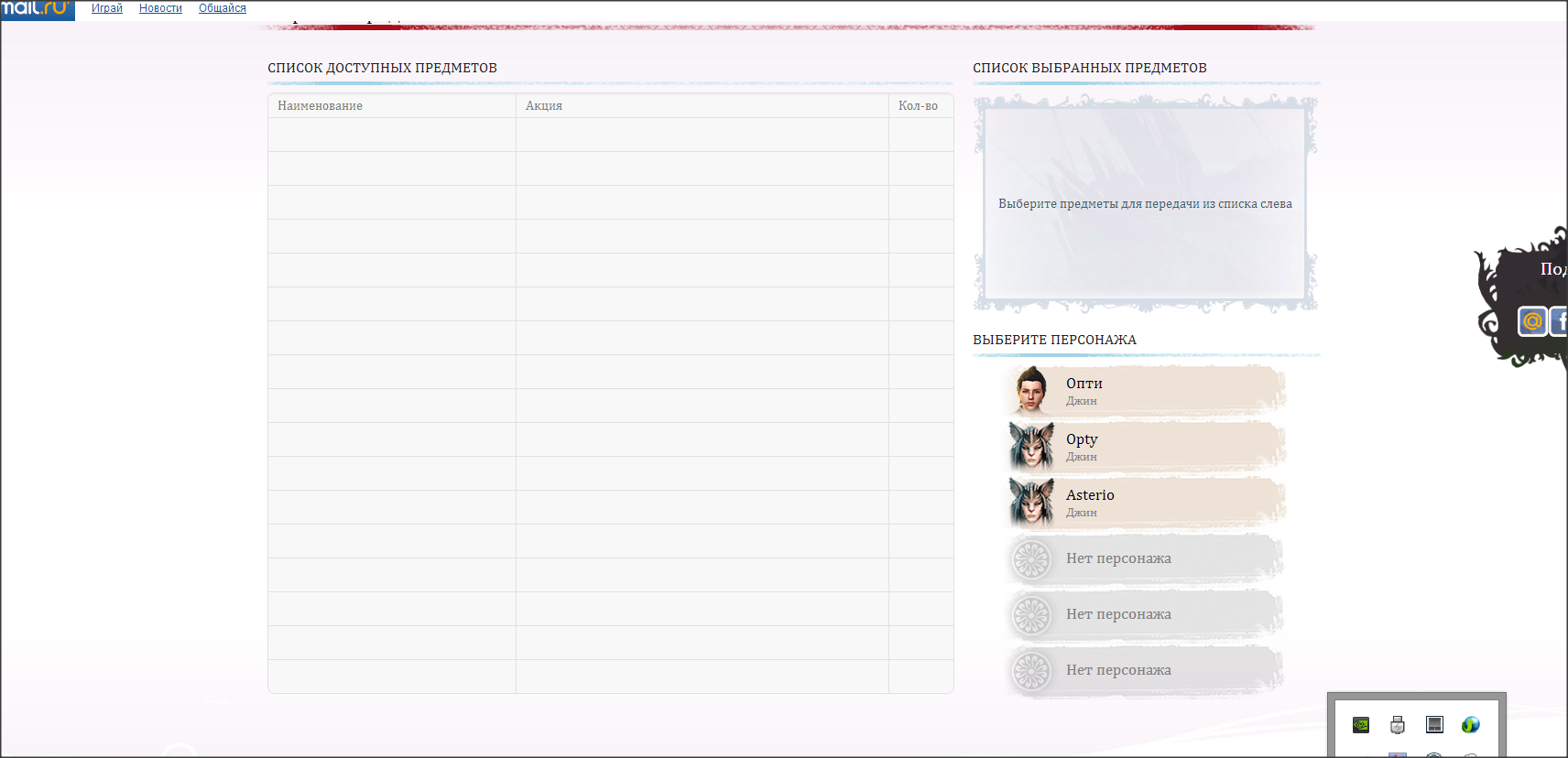Open the globe with green arrow tray icon
1568x758 pixels.
1471,725
